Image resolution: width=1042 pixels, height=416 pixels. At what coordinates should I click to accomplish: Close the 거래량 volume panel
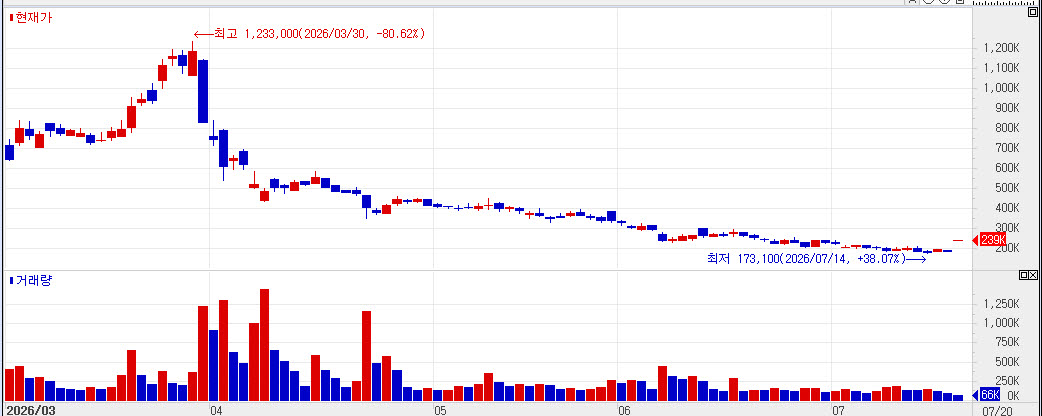[1033, 275]
